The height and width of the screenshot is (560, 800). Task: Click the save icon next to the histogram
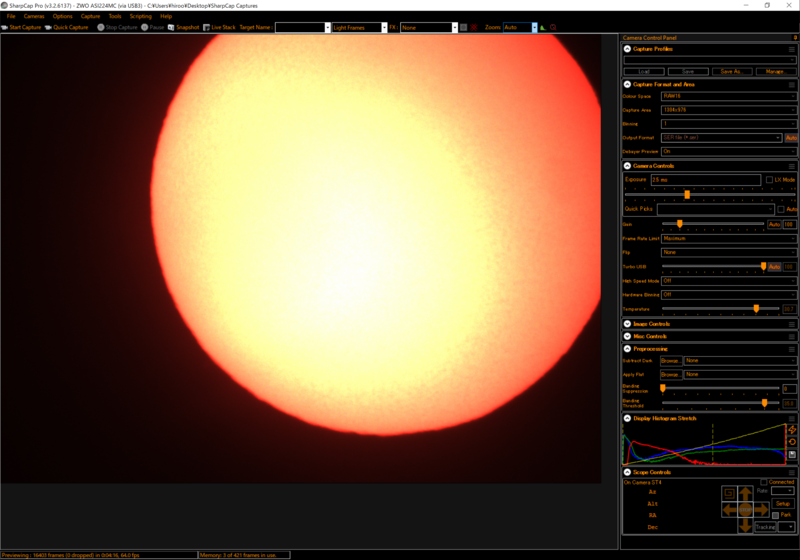792,454
